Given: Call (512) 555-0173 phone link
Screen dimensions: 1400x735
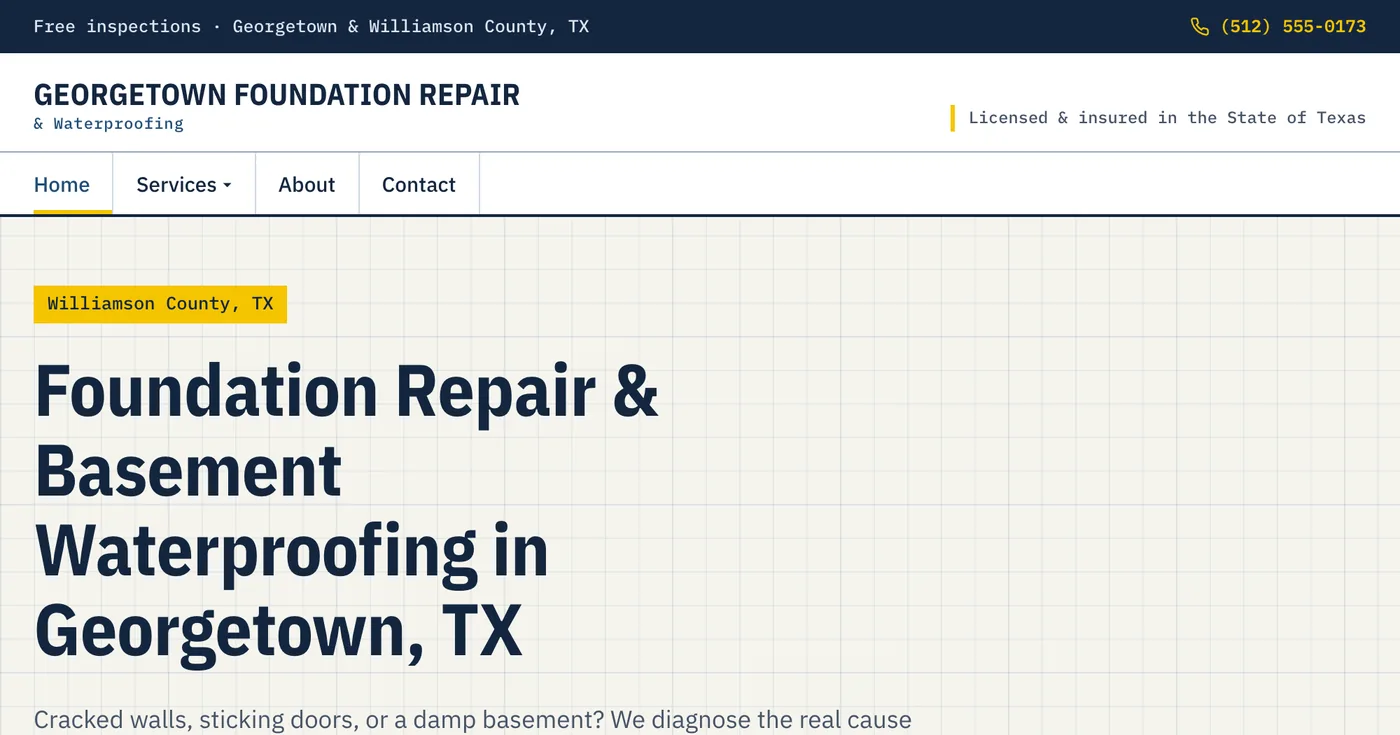Looking at the screenshot, I should pyautogui.click(x=1278, y=26).
